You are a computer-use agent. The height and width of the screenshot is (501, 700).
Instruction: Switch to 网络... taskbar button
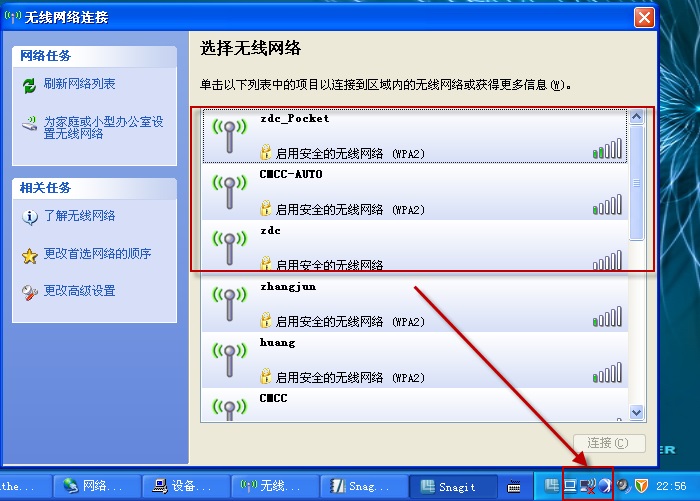tap(97, 486)
